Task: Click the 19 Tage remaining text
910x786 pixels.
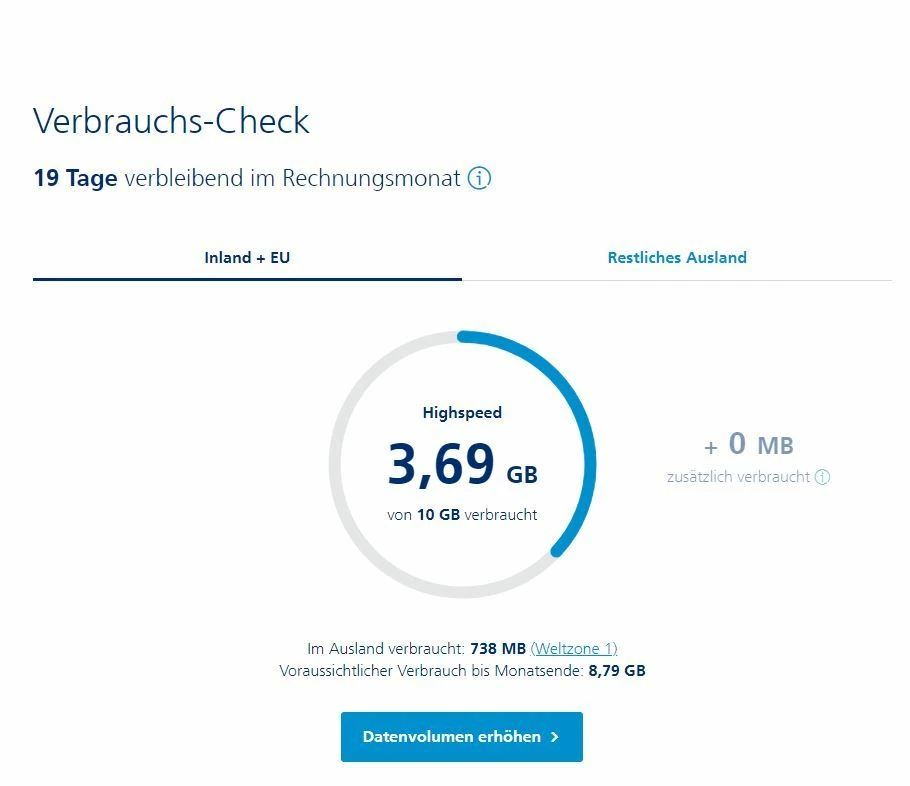Action: click(75, 178)
